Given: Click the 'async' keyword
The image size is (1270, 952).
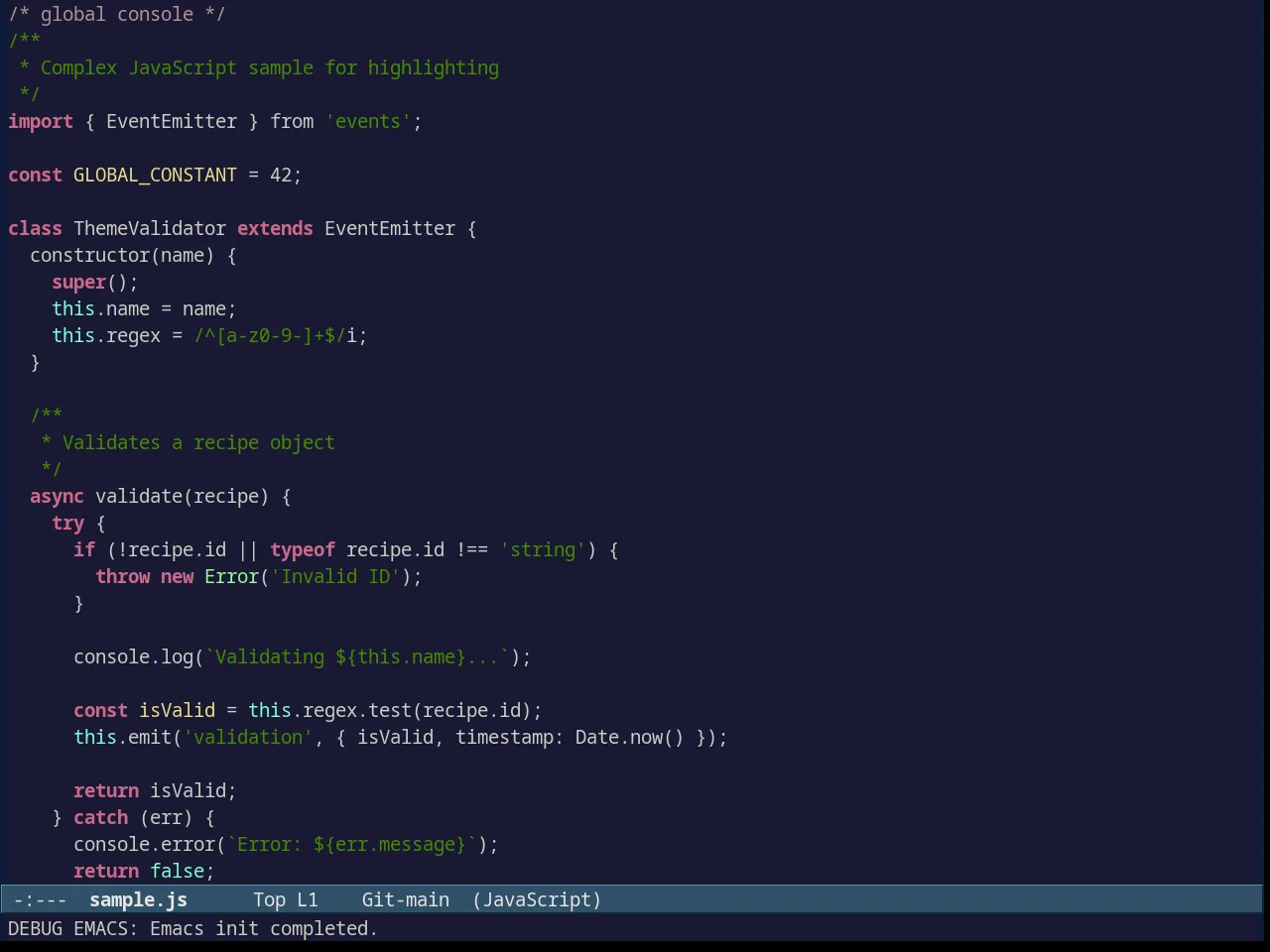Looking at the screenshot, I should pyautogui.click(x=57, y=496).
